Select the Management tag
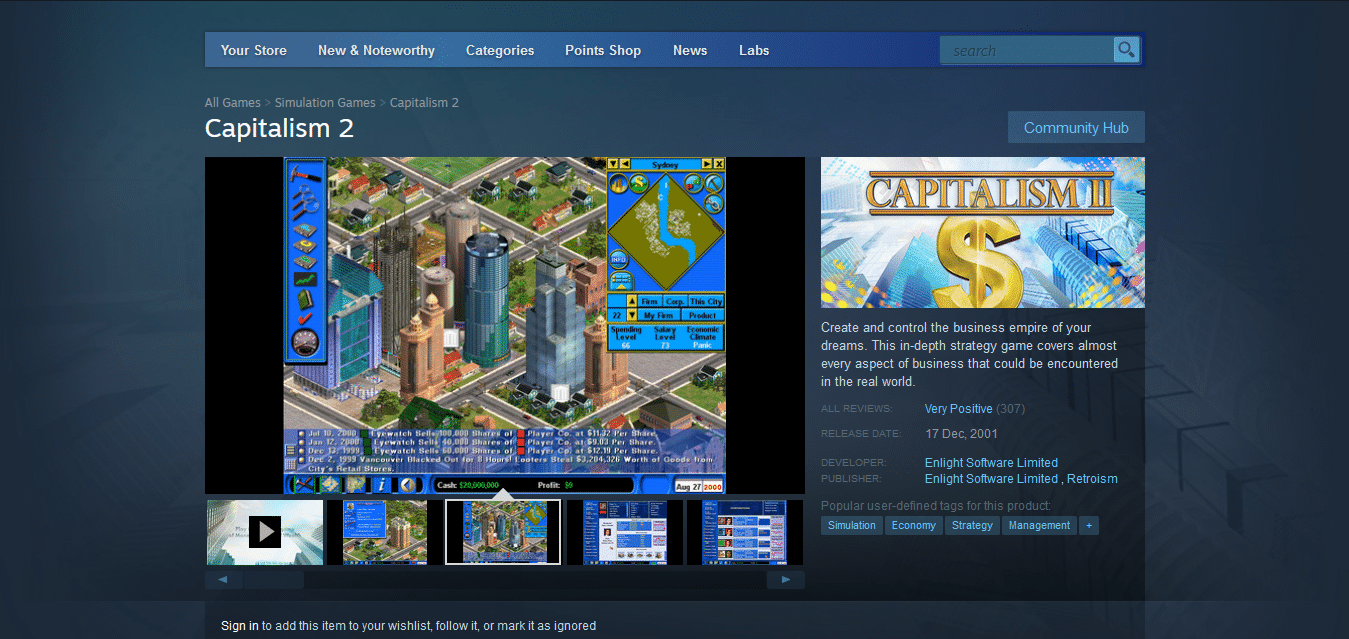The width and height of the screenshot is (1349, 639). click(1040, 525)
